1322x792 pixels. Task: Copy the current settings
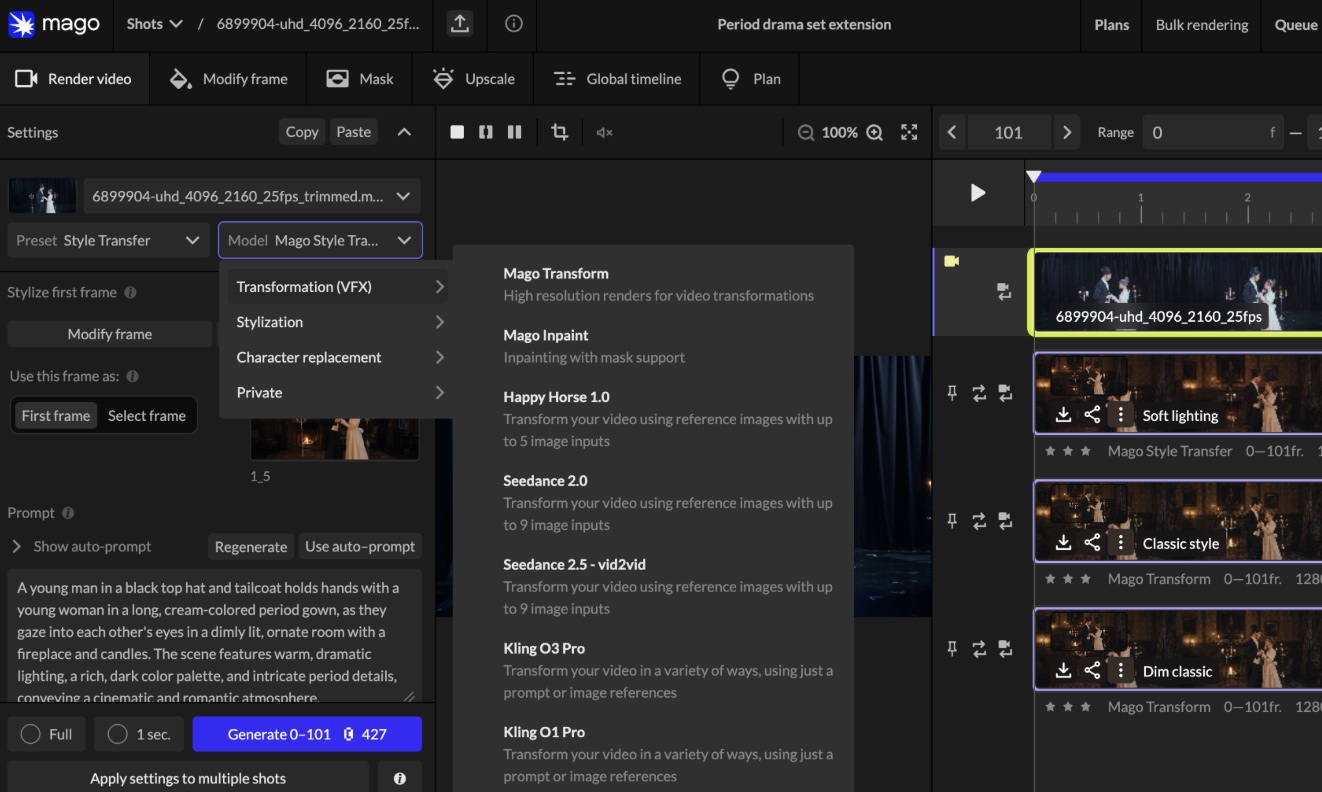[302, 132]
